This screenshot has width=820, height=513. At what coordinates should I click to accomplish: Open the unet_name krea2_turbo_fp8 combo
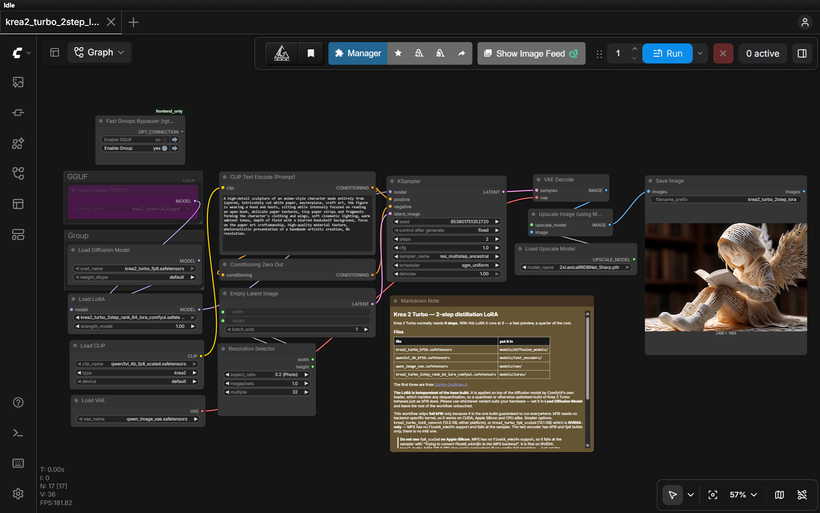(x=135, y=268)
